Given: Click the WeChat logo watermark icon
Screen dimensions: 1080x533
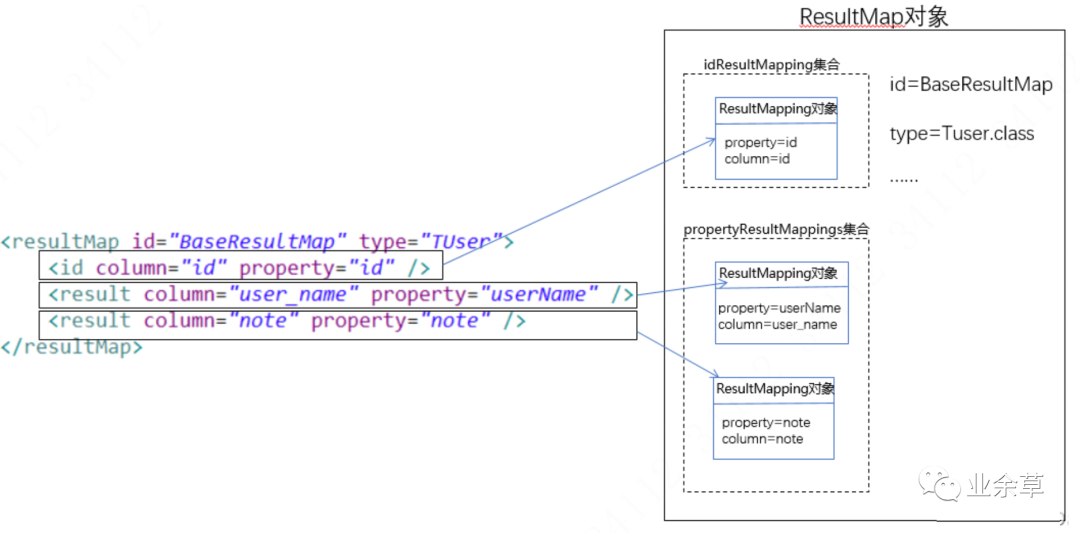Looking at the screenshot, I should point(946,487).
